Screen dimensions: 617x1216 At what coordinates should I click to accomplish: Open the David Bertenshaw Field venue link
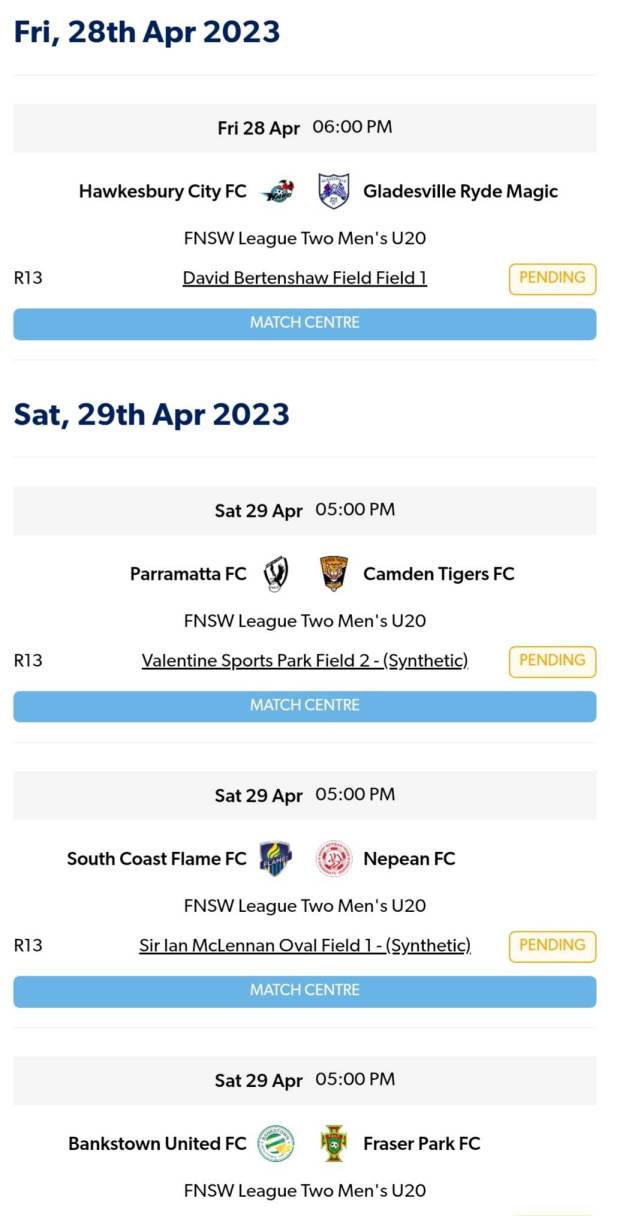pyautogui.click(x=305, y=278)
